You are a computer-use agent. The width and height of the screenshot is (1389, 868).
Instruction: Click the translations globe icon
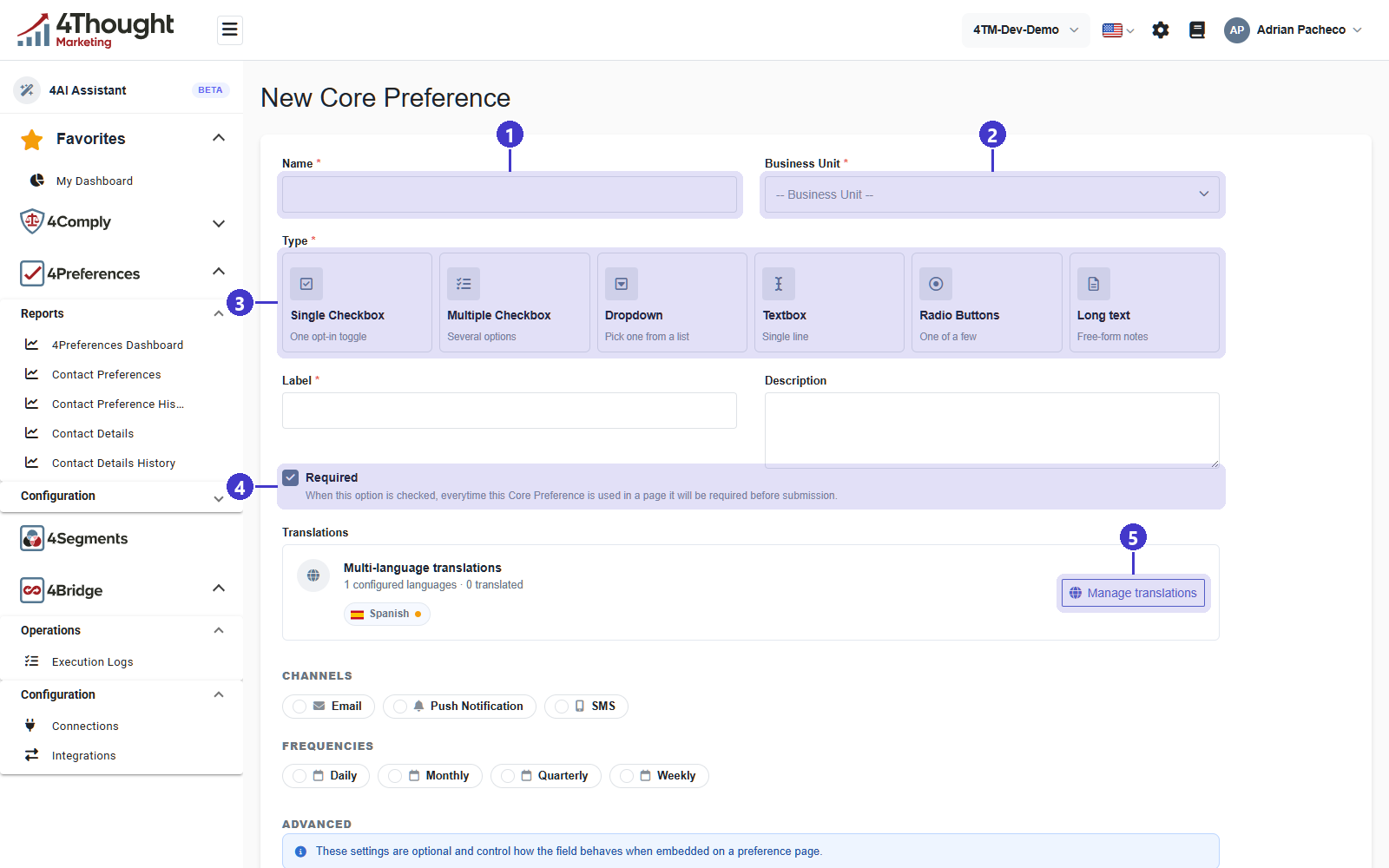click(313, 575)
